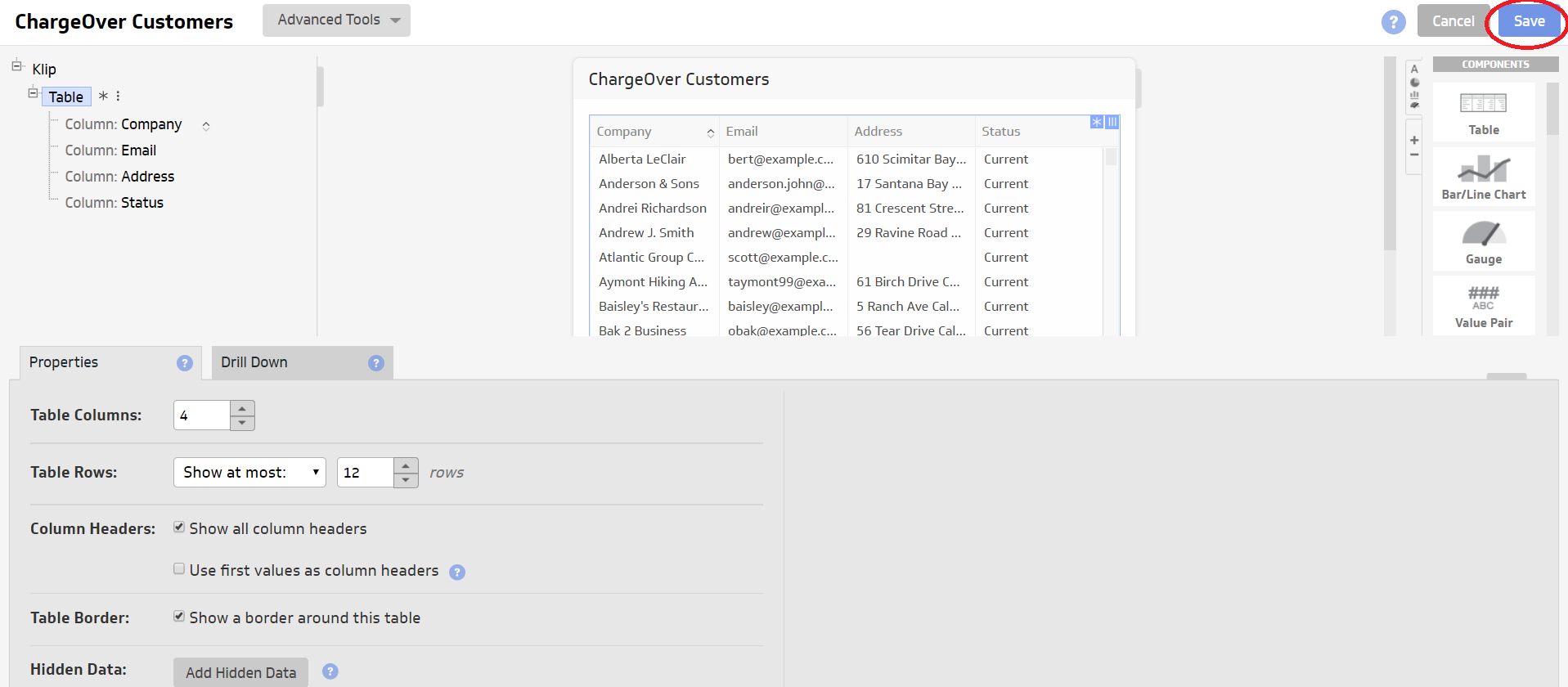Increase row count with up arrow
This screenshot has width=1568, height=687.
(406, 465)
